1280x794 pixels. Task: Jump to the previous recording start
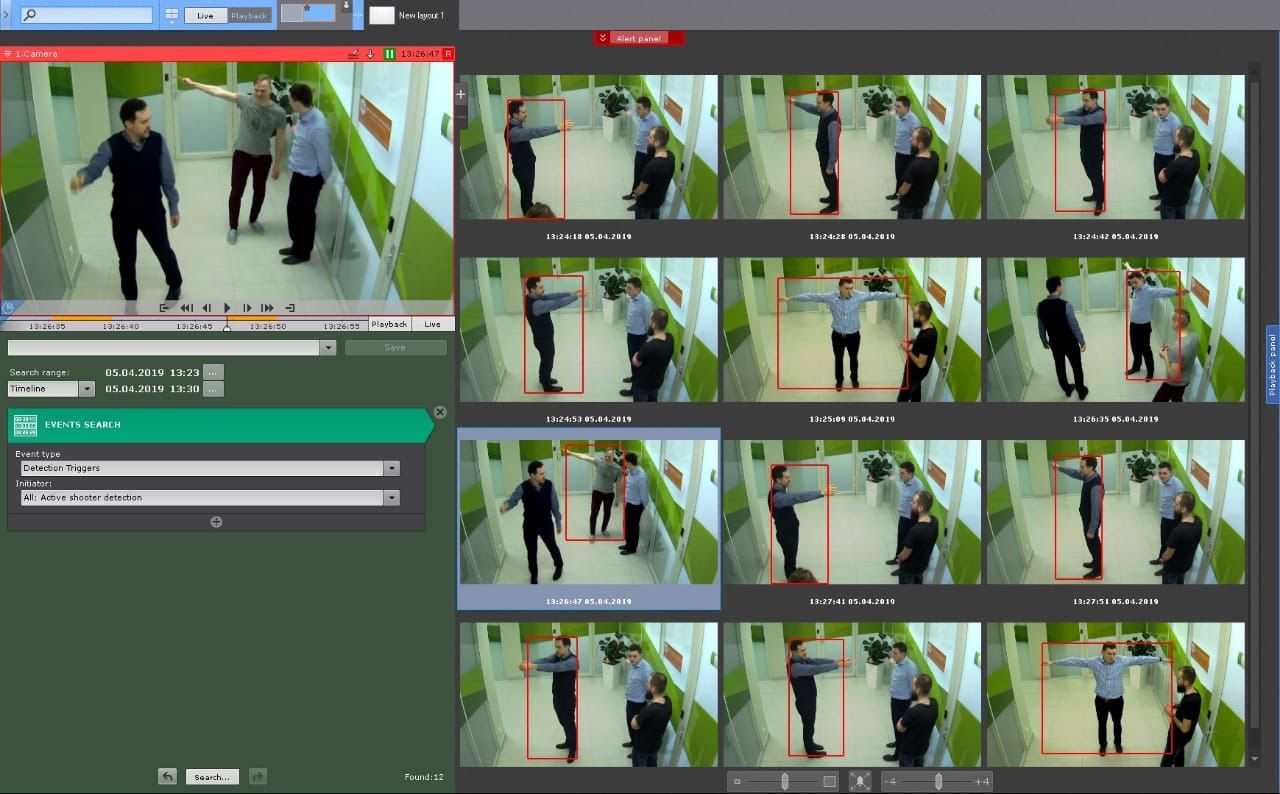165,308
